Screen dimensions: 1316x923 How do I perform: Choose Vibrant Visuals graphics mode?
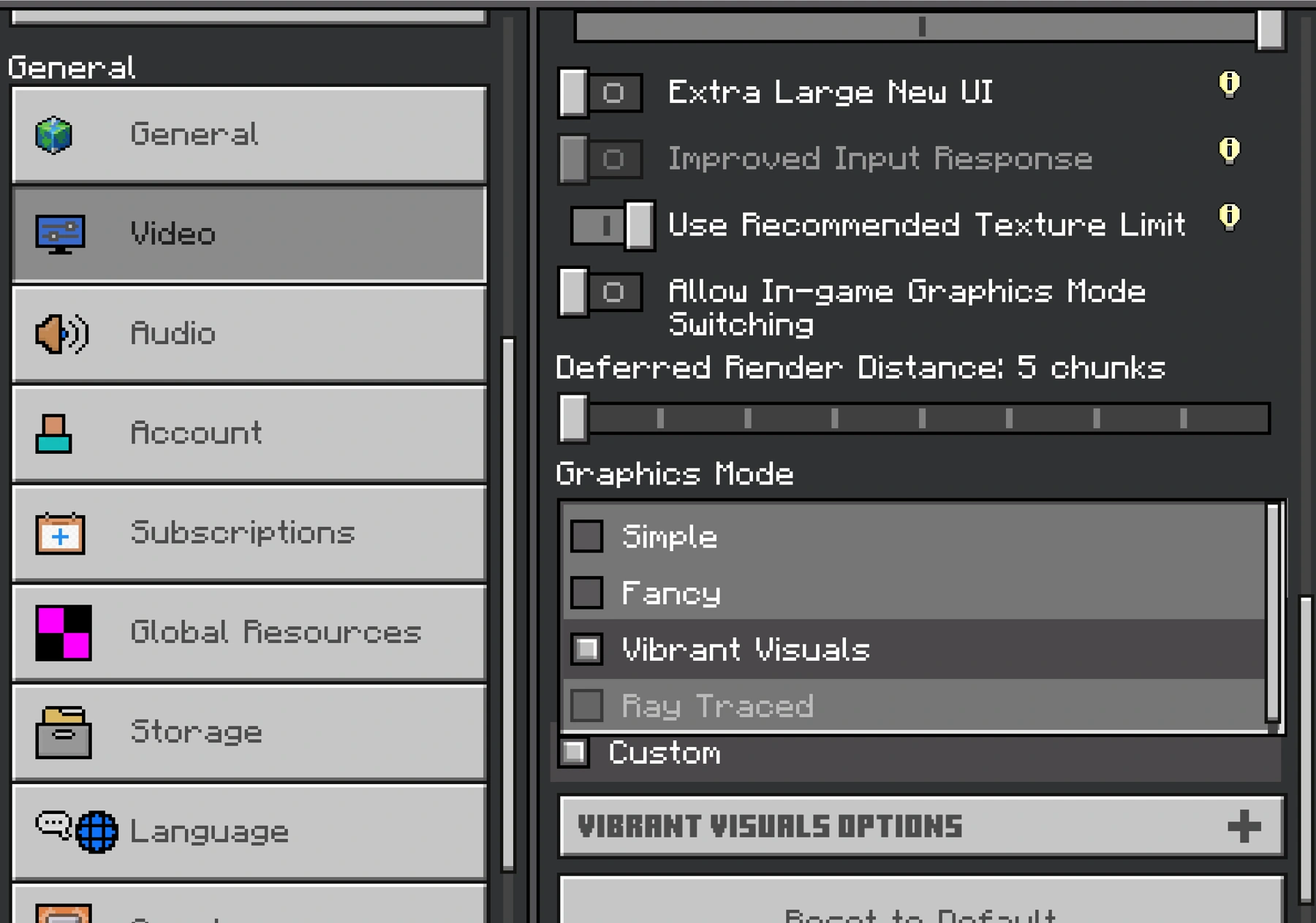click(x=914, y=650)
